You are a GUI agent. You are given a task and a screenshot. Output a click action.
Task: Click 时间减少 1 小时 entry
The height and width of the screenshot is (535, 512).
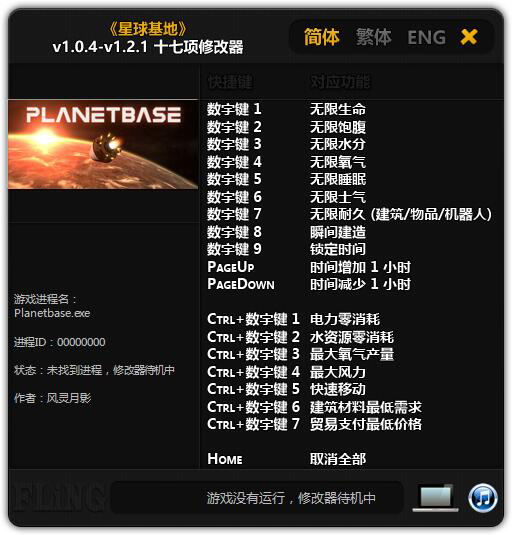click(x=360, y=284)
